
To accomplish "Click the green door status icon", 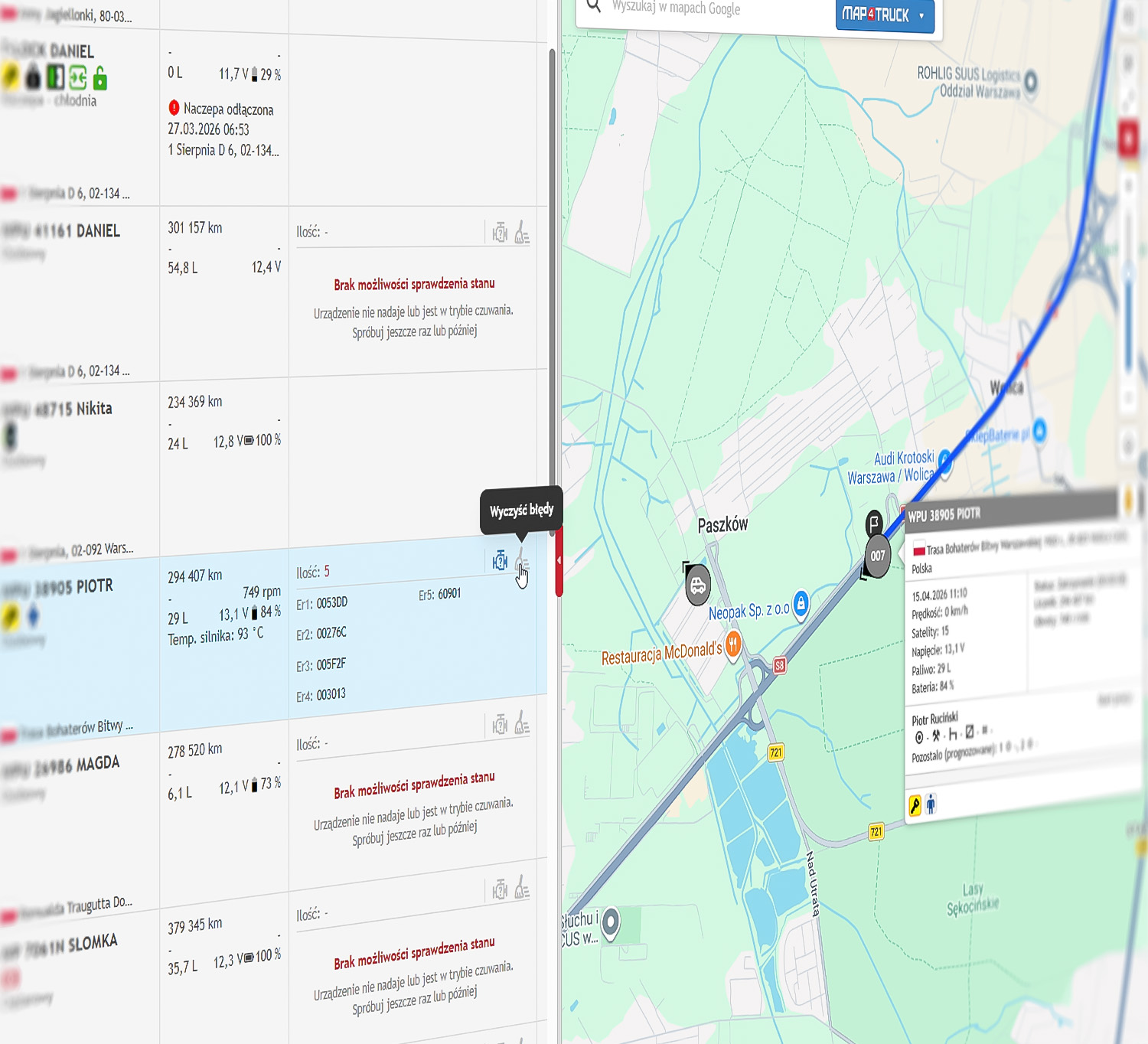I will pos(55,77).
